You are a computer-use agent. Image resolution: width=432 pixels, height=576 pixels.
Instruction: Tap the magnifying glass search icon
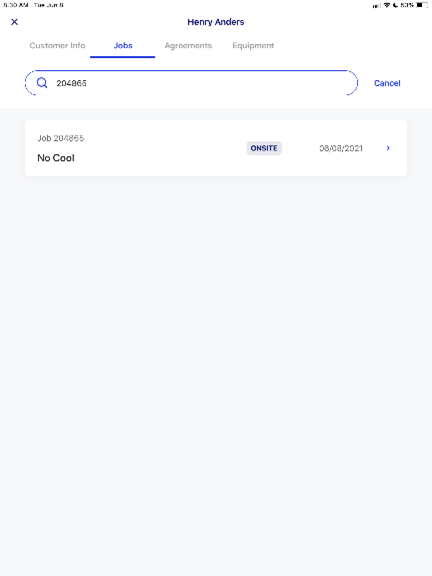(x=42, y=83)
